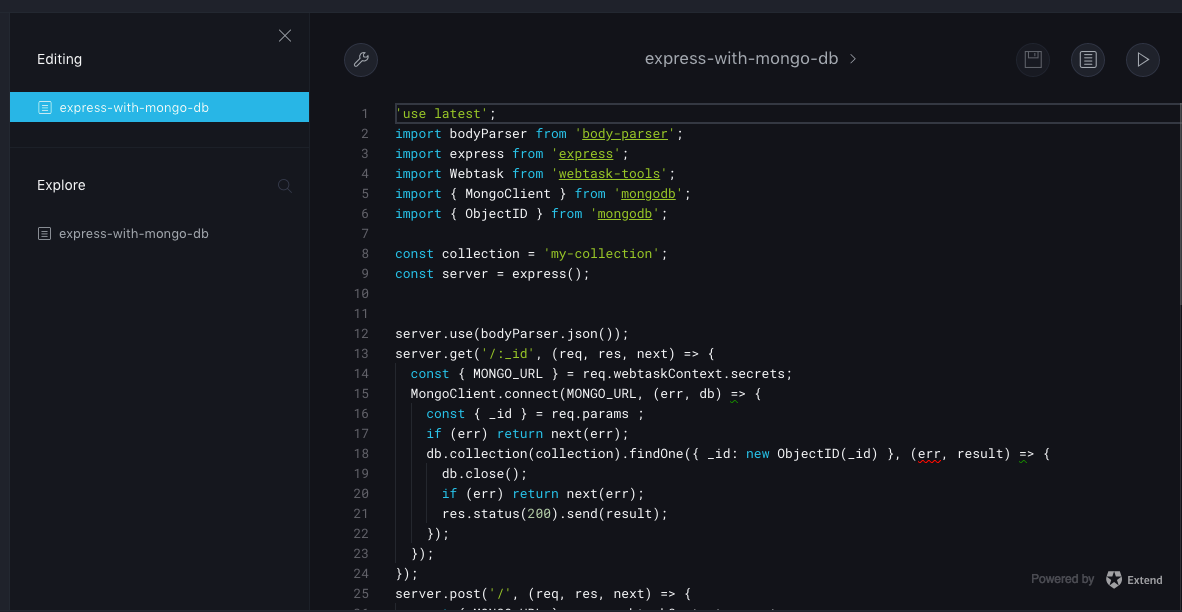The image size is (1182, 612).
Task: Click the Explore section header
Action: tap(61, 185)
